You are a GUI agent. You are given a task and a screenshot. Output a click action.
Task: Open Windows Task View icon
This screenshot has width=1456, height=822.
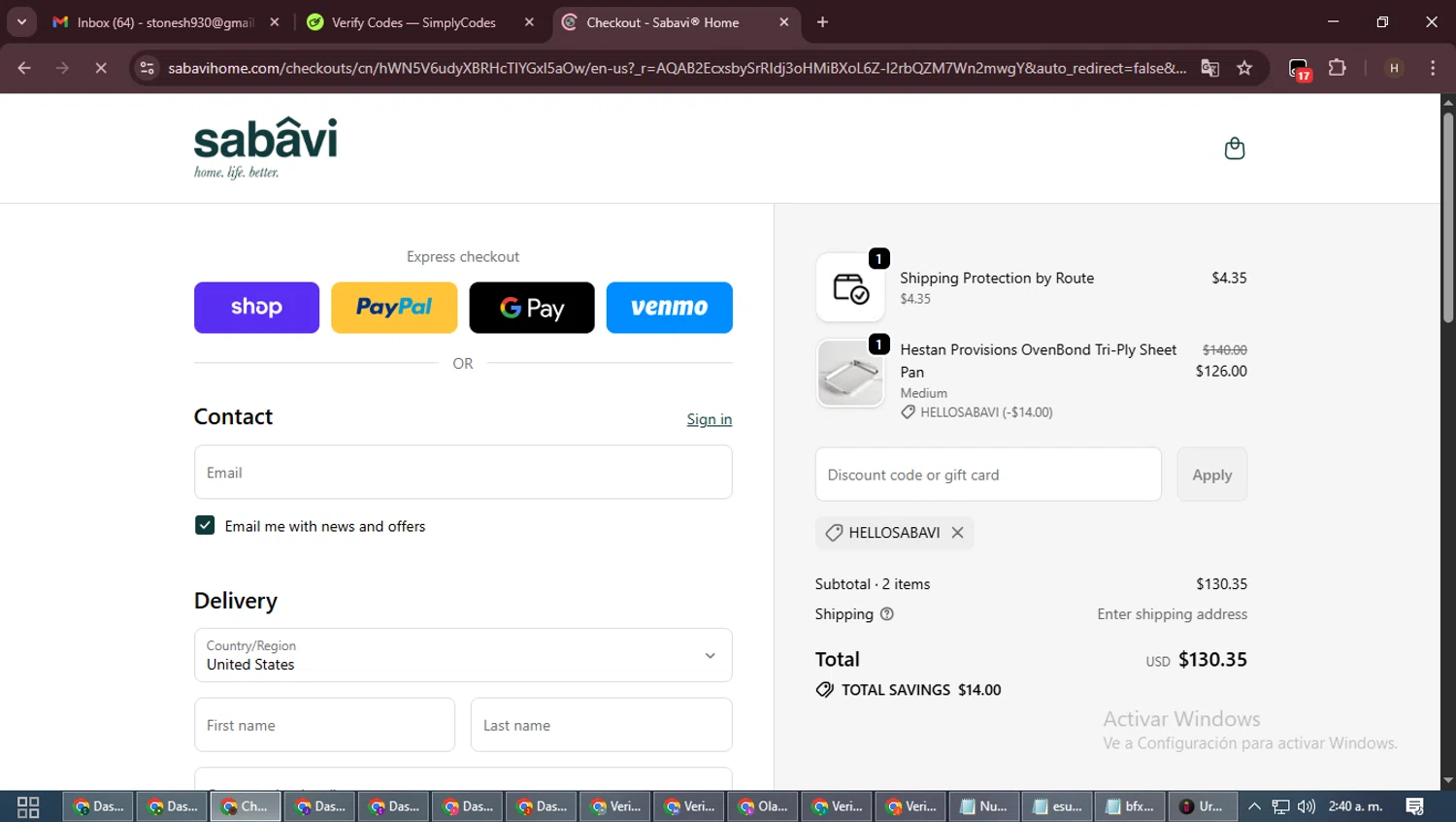coord(28,806)
